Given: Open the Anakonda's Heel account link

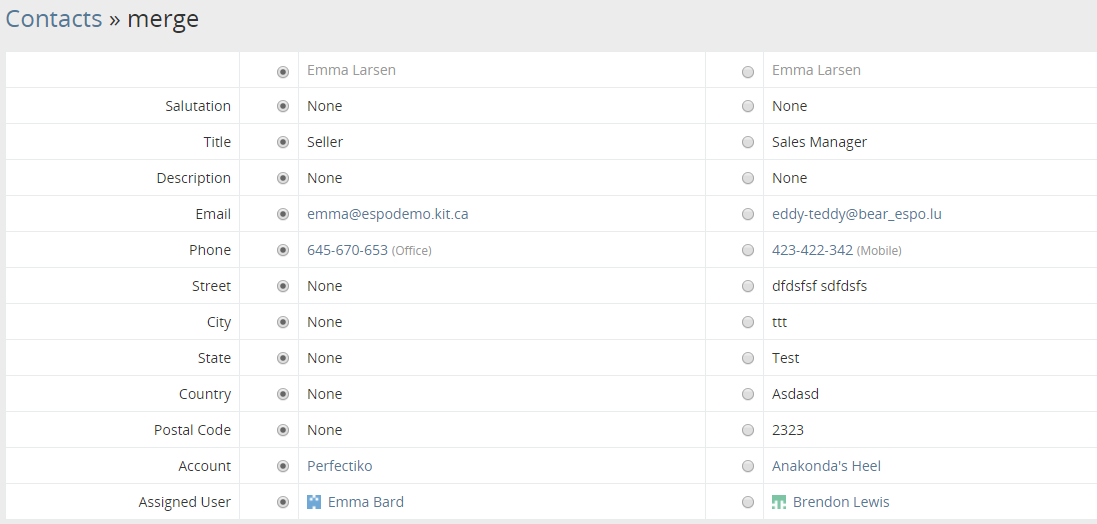Looking at the screenshot, I should point(826,466).
